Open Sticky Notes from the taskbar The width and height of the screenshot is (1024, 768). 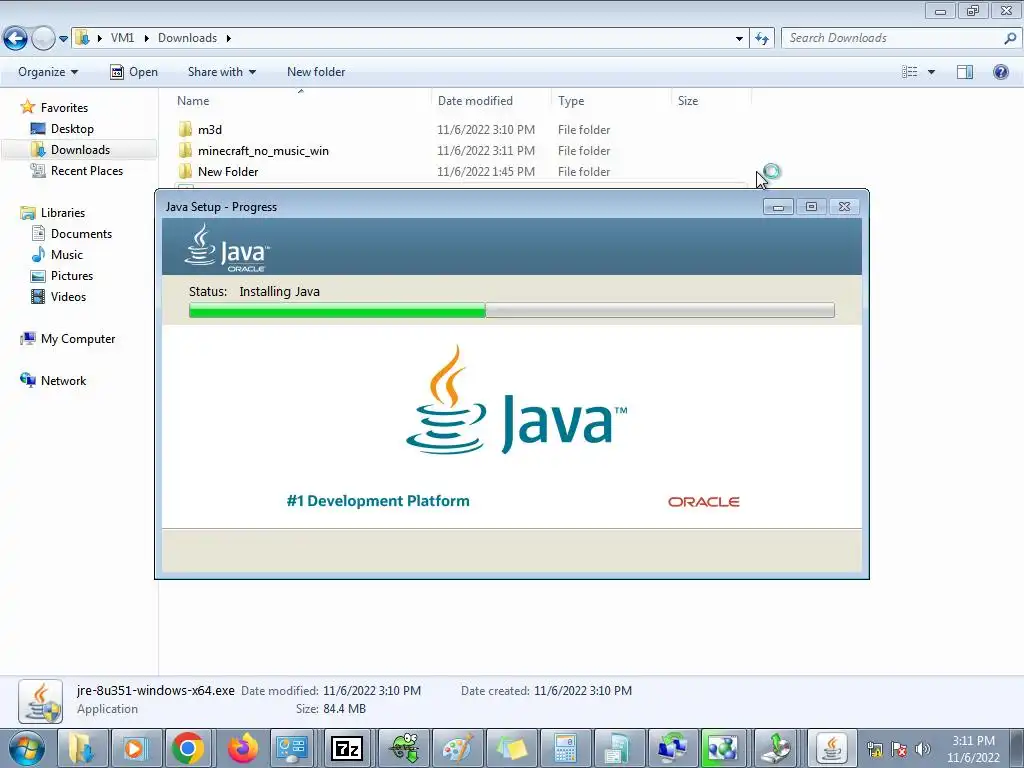[x=511, y=748]
